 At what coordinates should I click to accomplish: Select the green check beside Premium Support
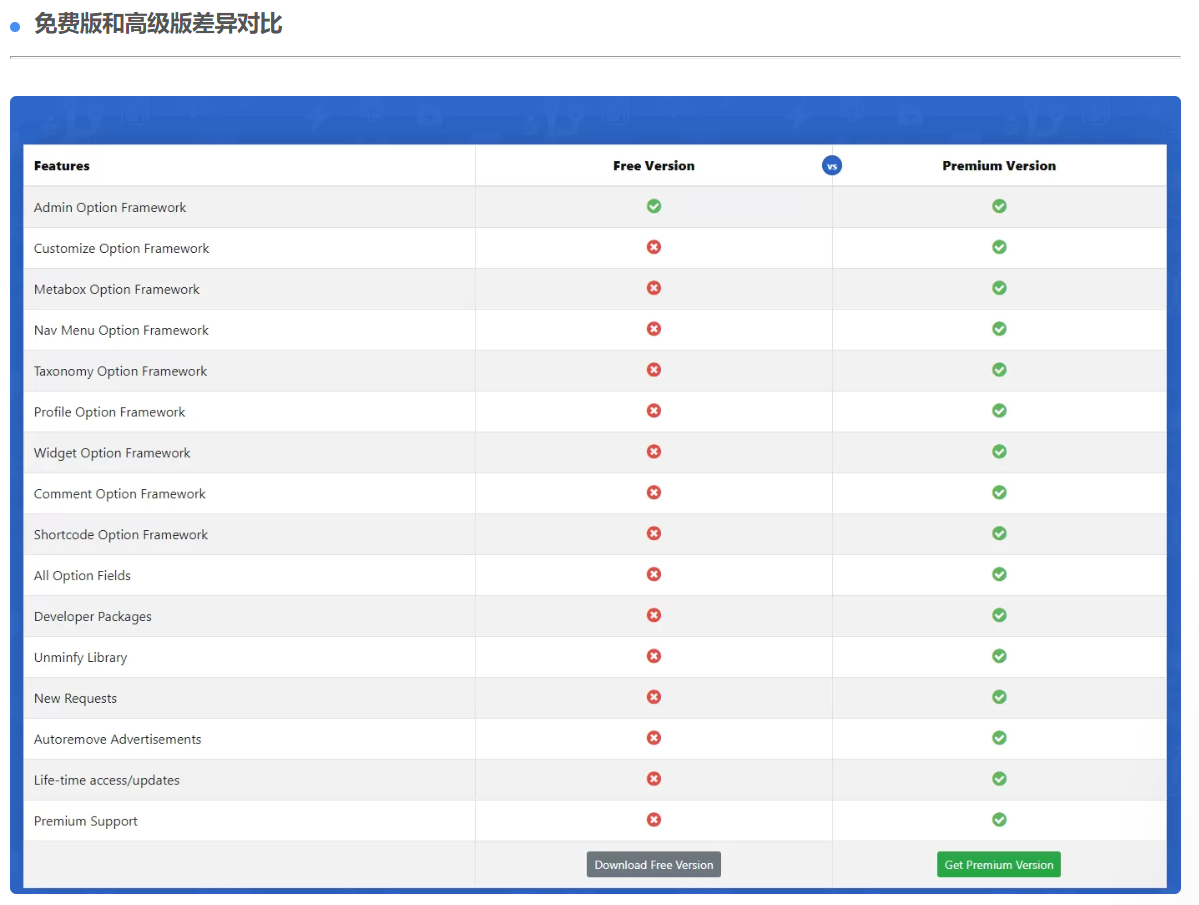(999, 819)
